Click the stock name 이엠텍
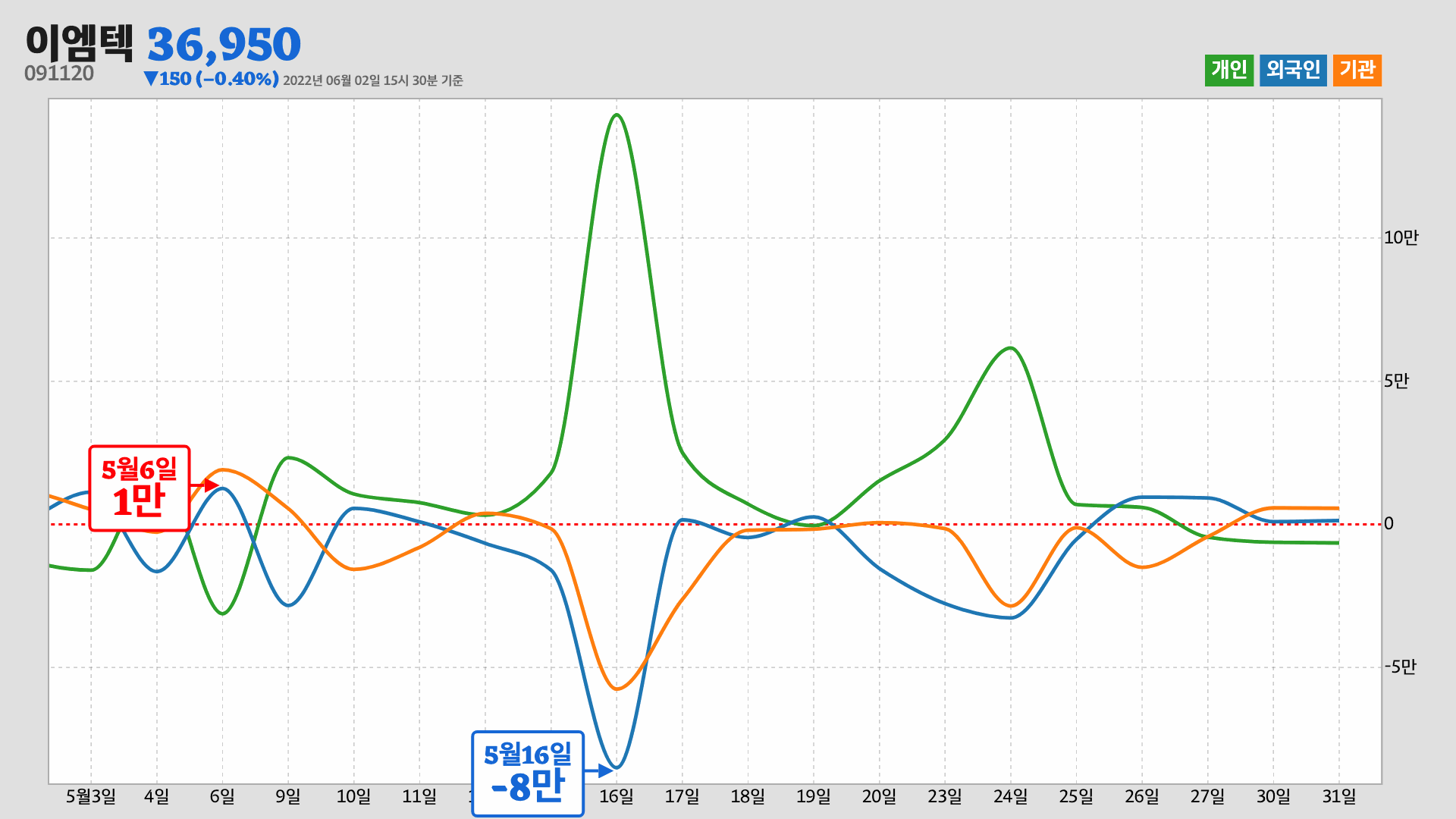Viewport: 1456px width, 819px height. click(80, 42)
